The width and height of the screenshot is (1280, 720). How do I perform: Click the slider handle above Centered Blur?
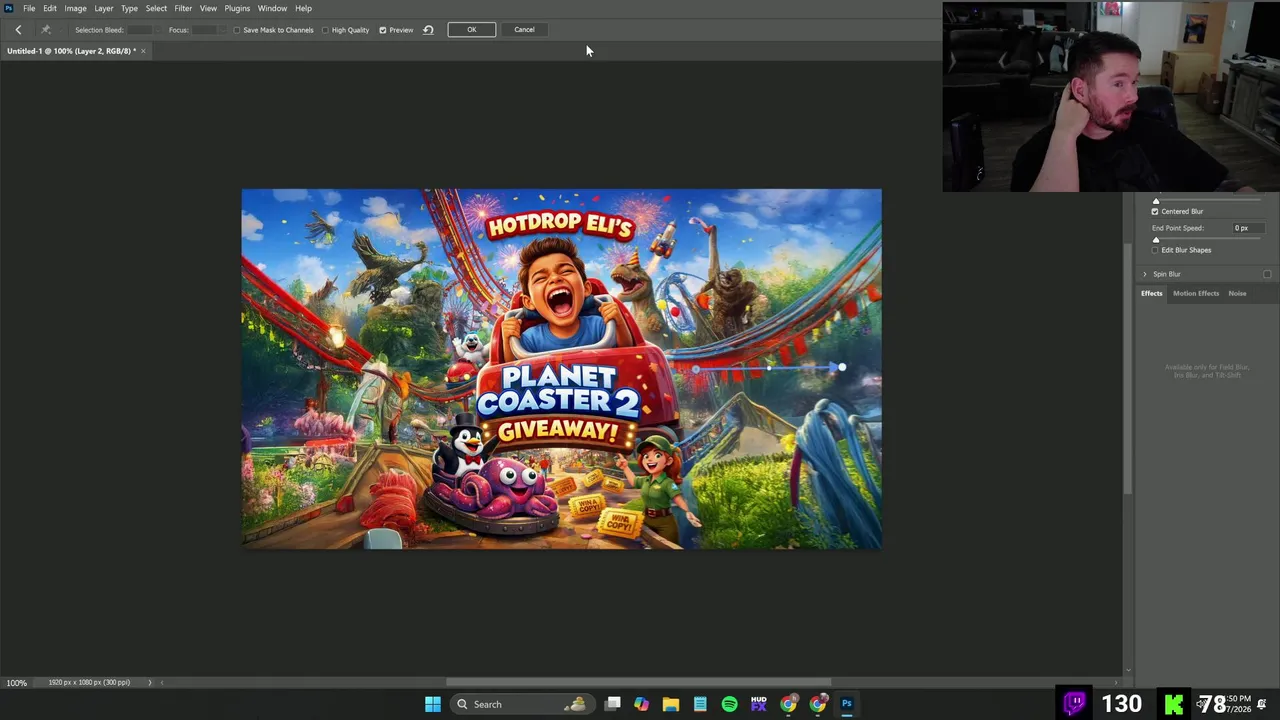coord(1156,201)
